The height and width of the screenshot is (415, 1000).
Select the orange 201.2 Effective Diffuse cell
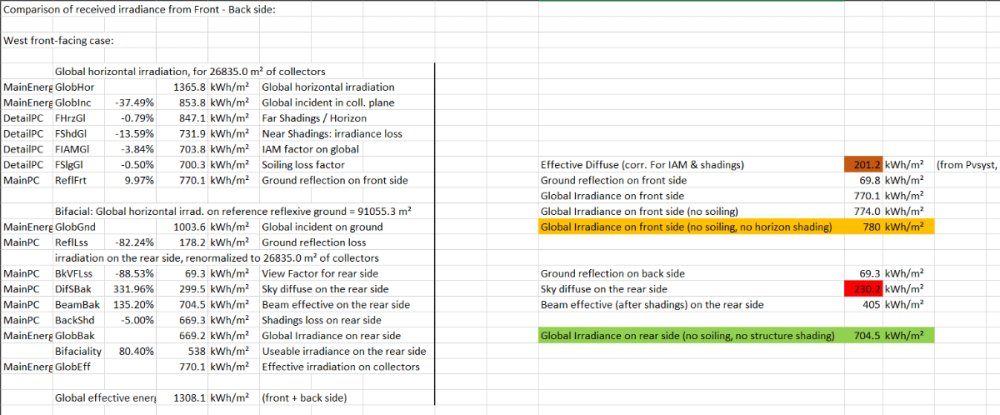862,164
